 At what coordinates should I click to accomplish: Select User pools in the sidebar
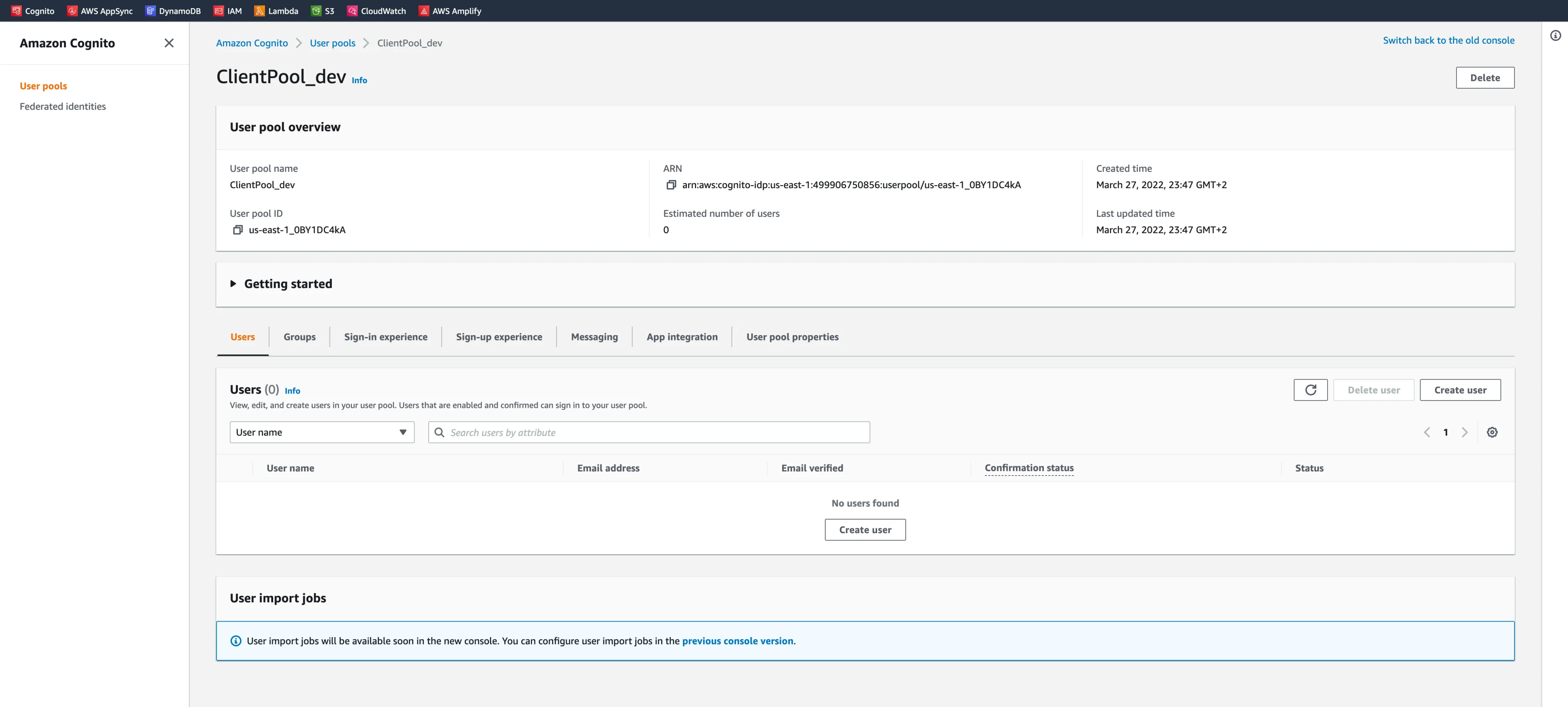pos(43,87)
